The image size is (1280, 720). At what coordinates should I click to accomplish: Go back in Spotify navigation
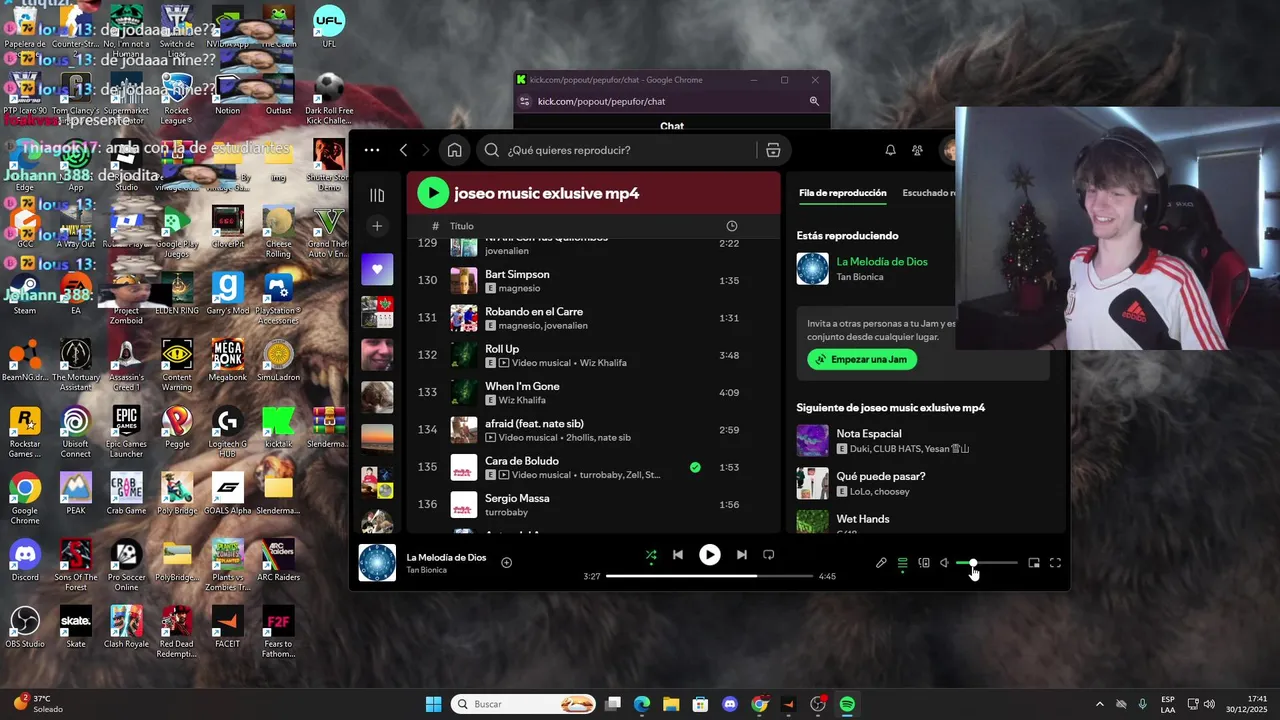pos(403,150)
